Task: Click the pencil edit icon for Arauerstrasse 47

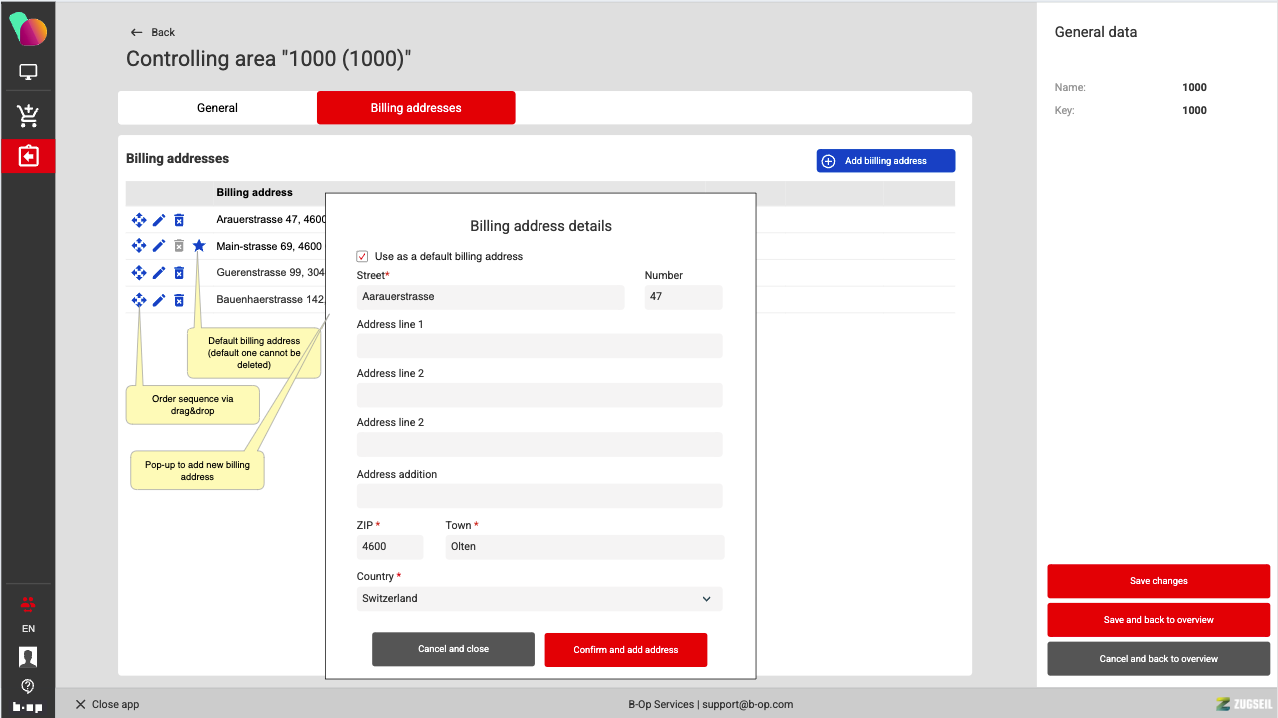Action: [x=159, y=220]
